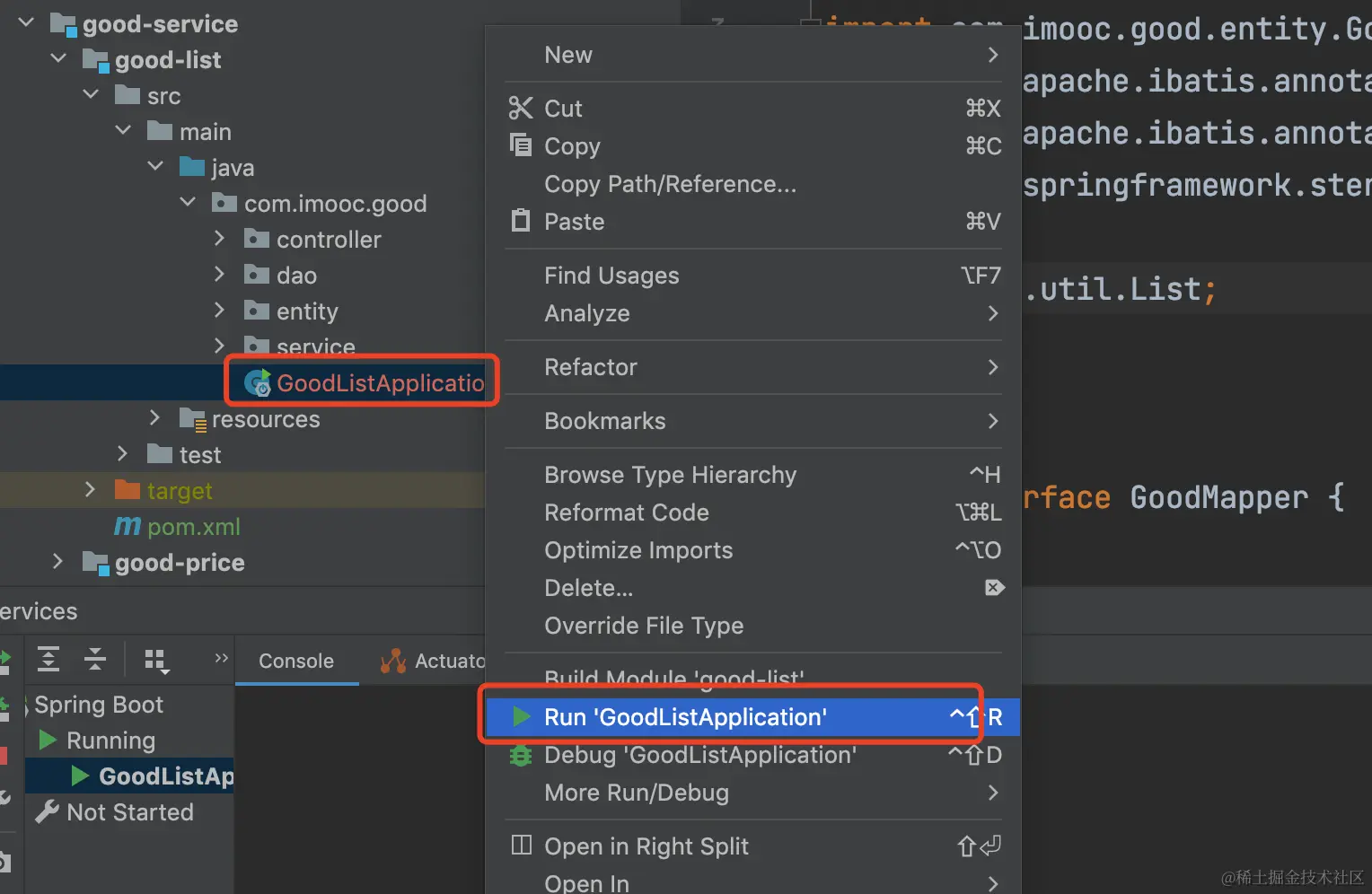1372x894 pixels.
Task: Click GoodMapper interface name in editor
Action: 1218,497
